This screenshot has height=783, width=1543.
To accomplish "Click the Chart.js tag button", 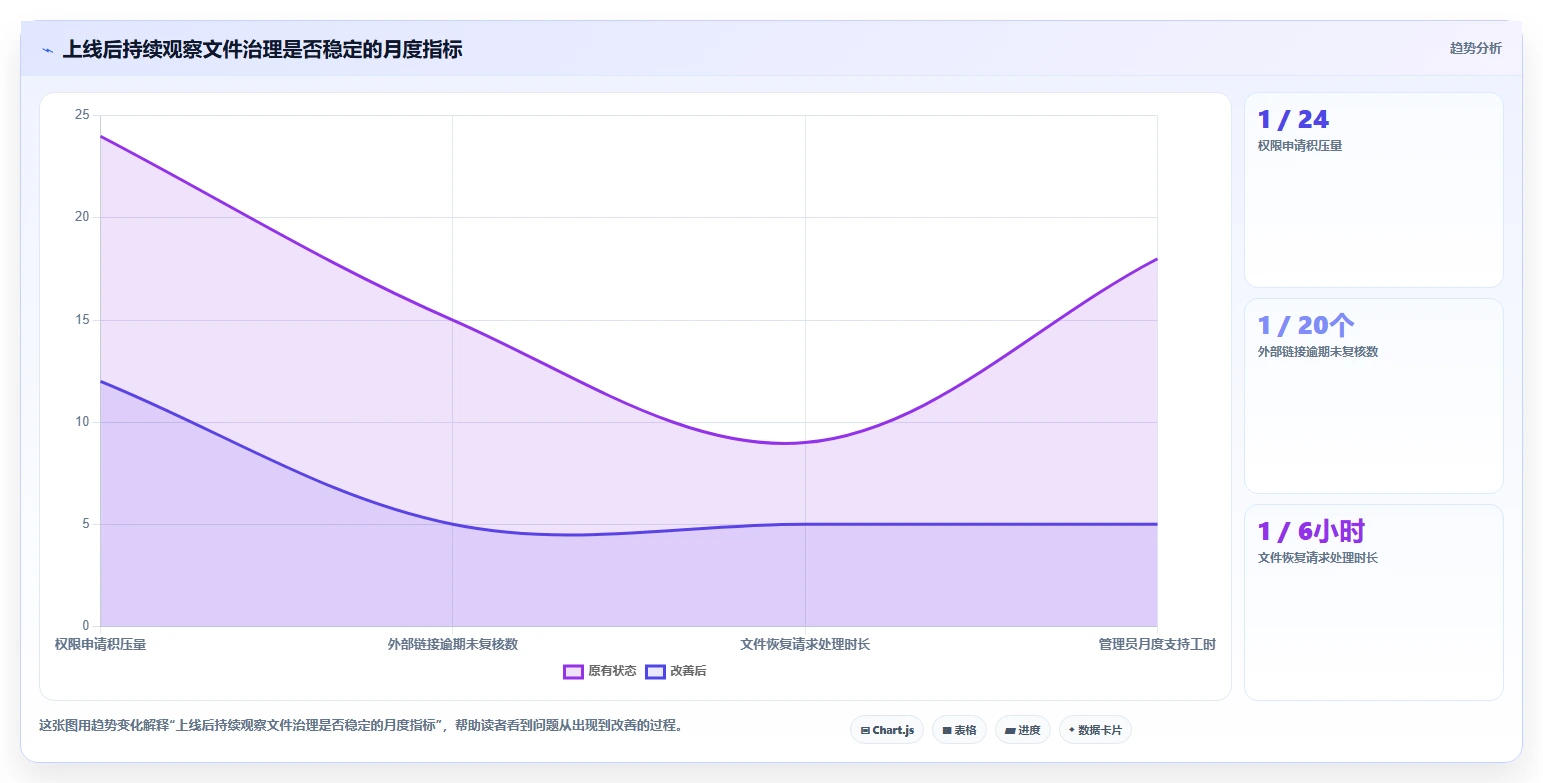I will 887,730.
